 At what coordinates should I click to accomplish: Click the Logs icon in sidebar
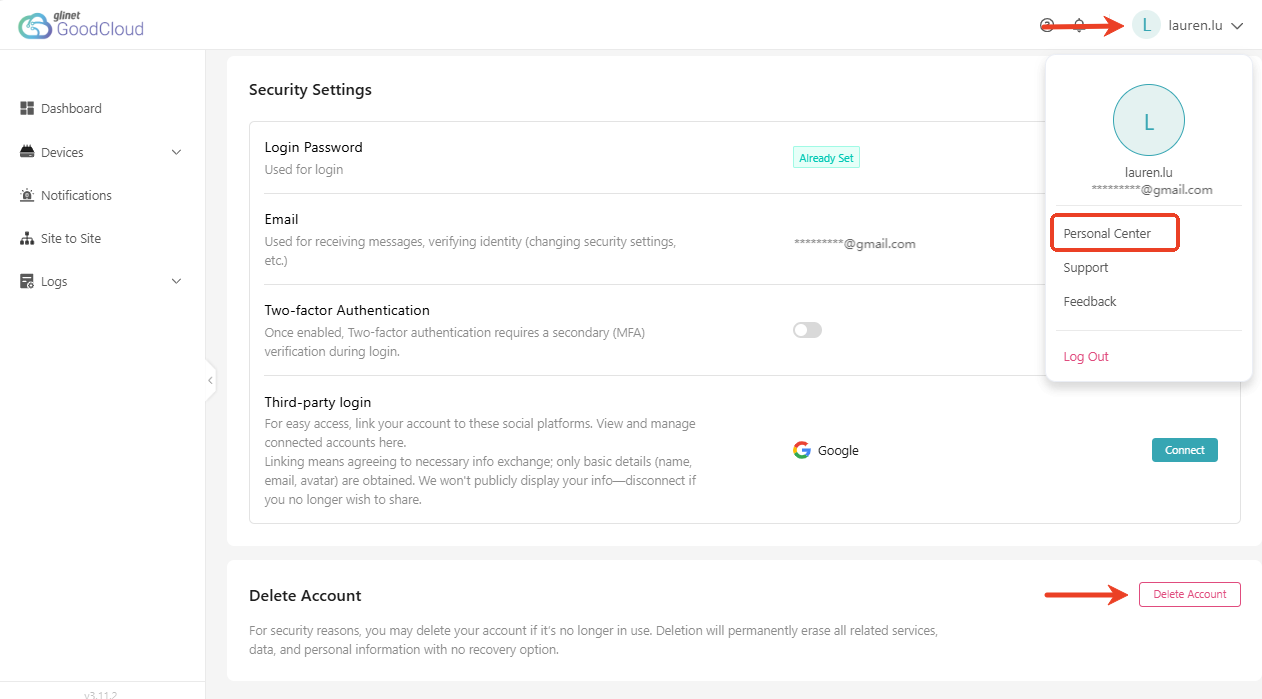click(x=28, y=282)
